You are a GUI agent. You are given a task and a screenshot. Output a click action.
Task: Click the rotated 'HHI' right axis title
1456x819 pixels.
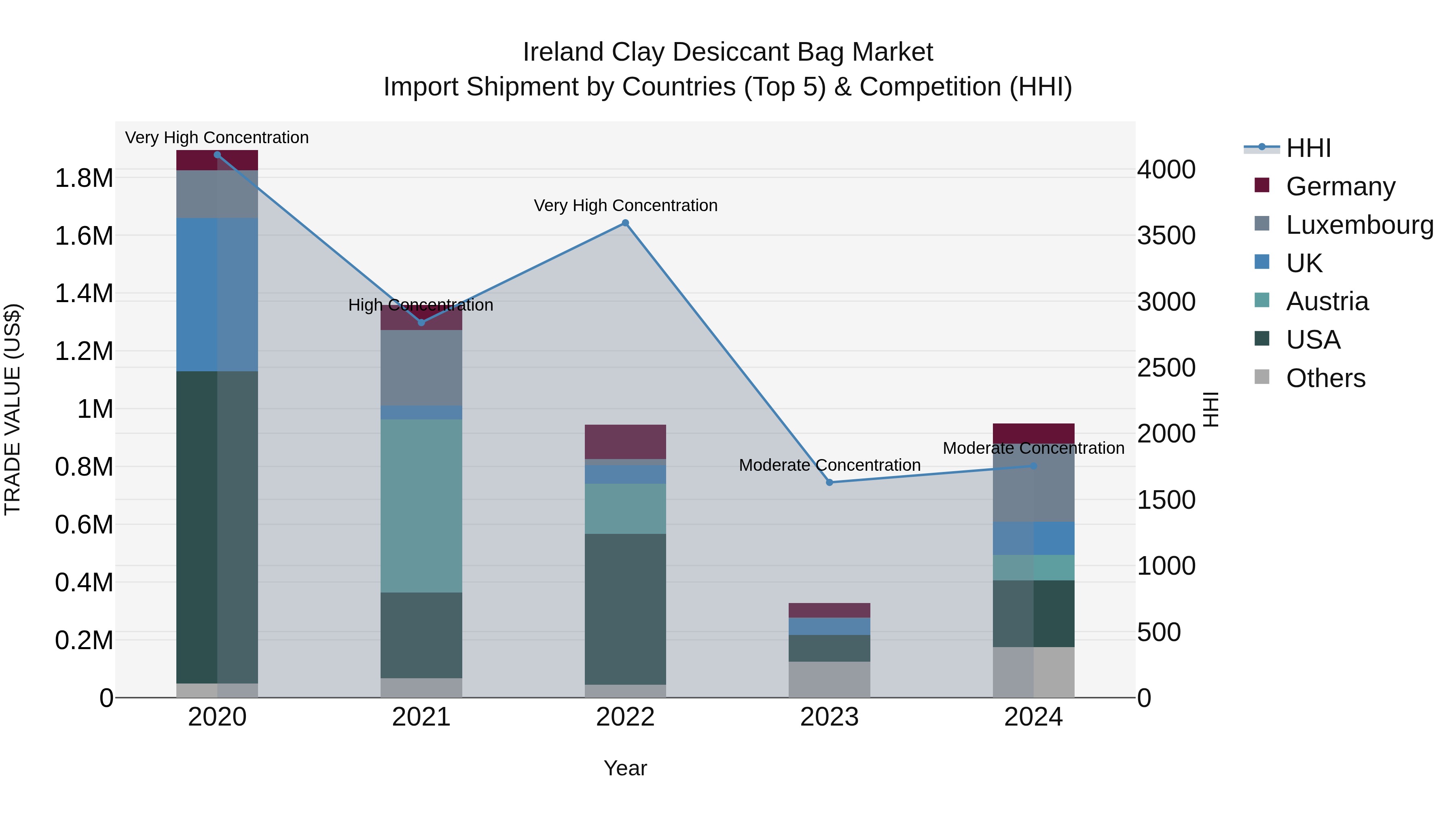tap(1211, 409)
